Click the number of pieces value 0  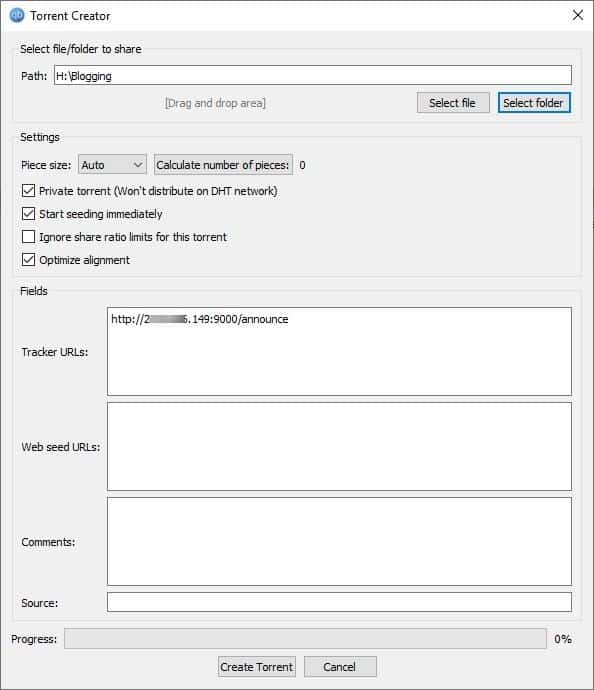coord(302,165)
